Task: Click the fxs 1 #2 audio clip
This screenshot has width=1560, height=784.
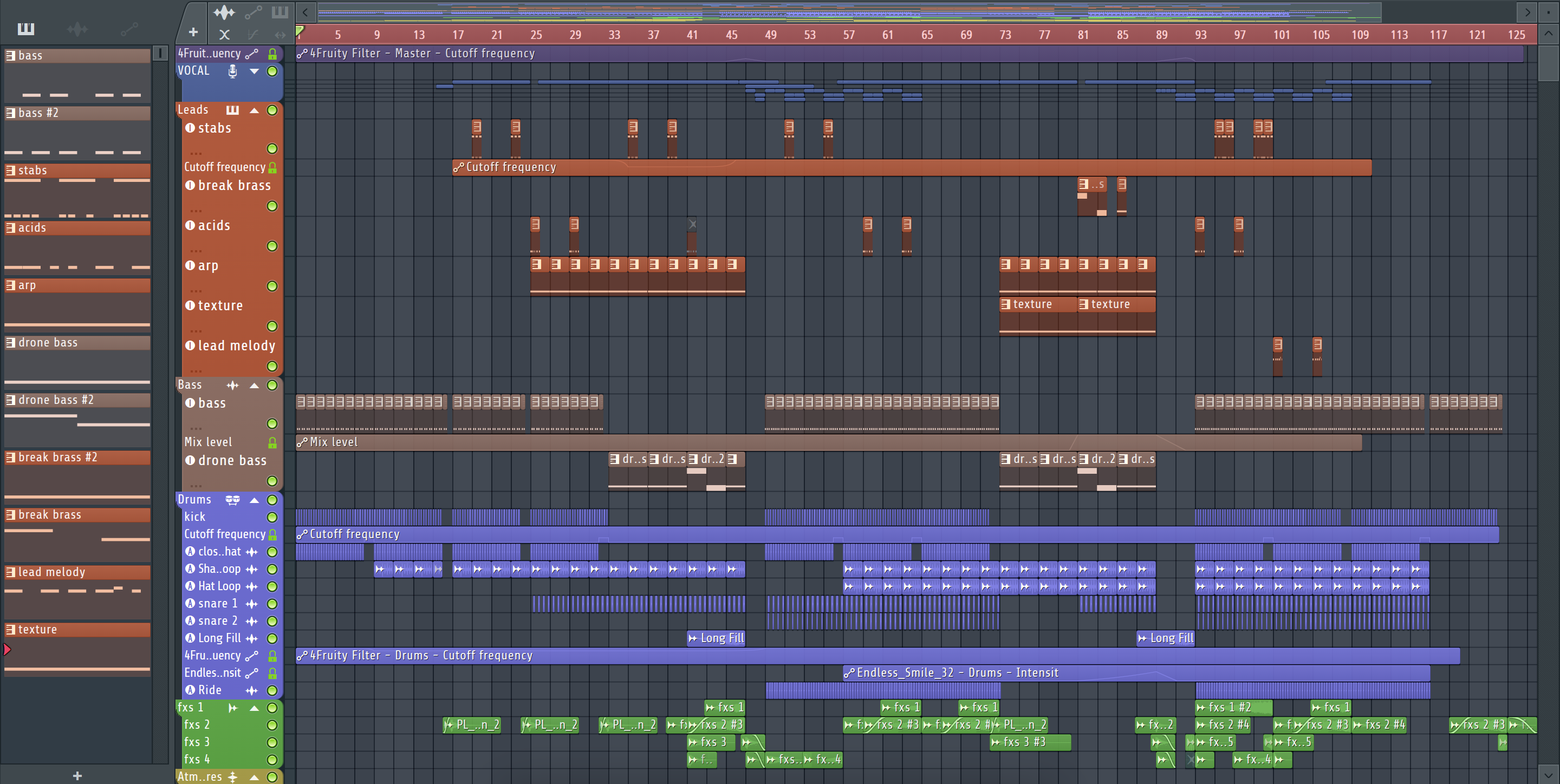Action: pyautogui.click(x=1233, y=708)
